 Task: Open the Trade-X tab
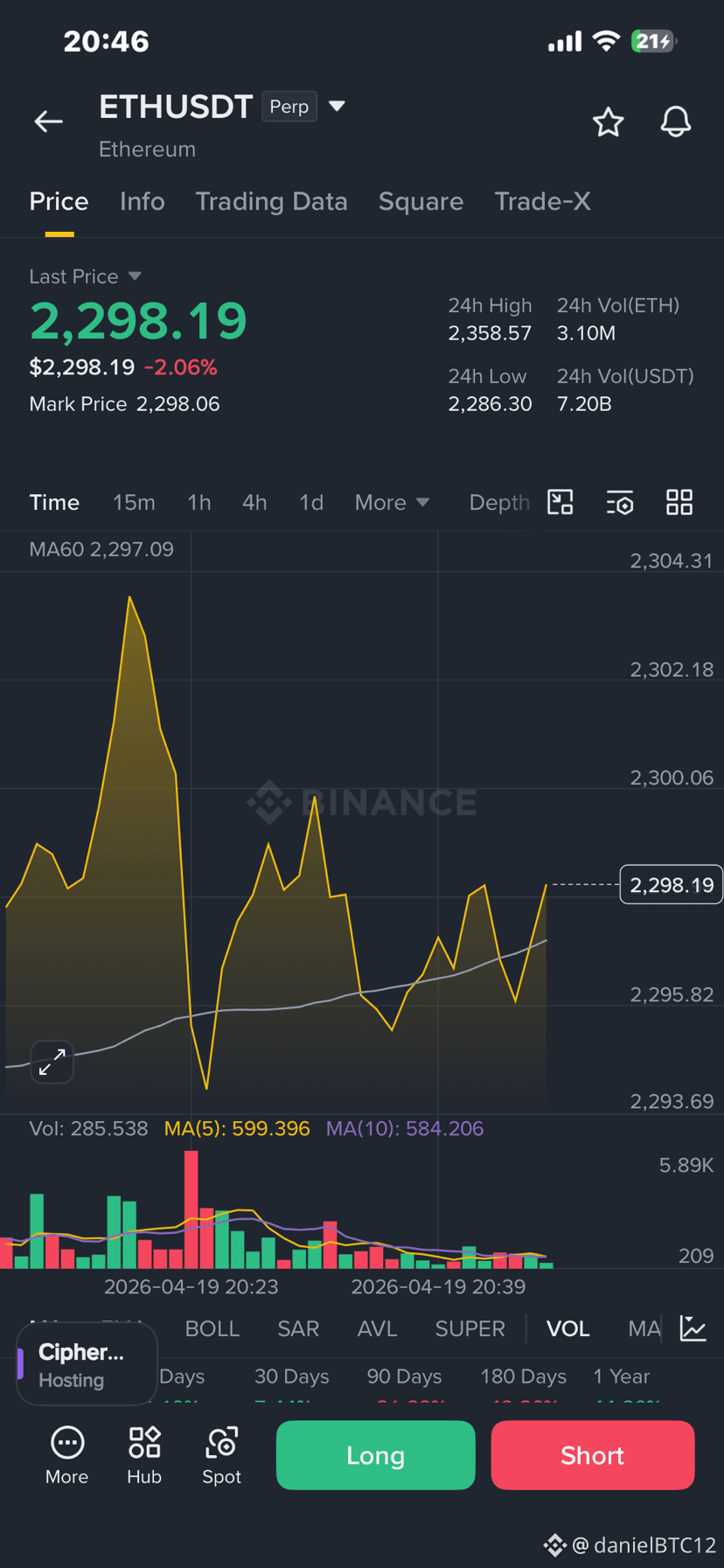[x=542, y=202]
